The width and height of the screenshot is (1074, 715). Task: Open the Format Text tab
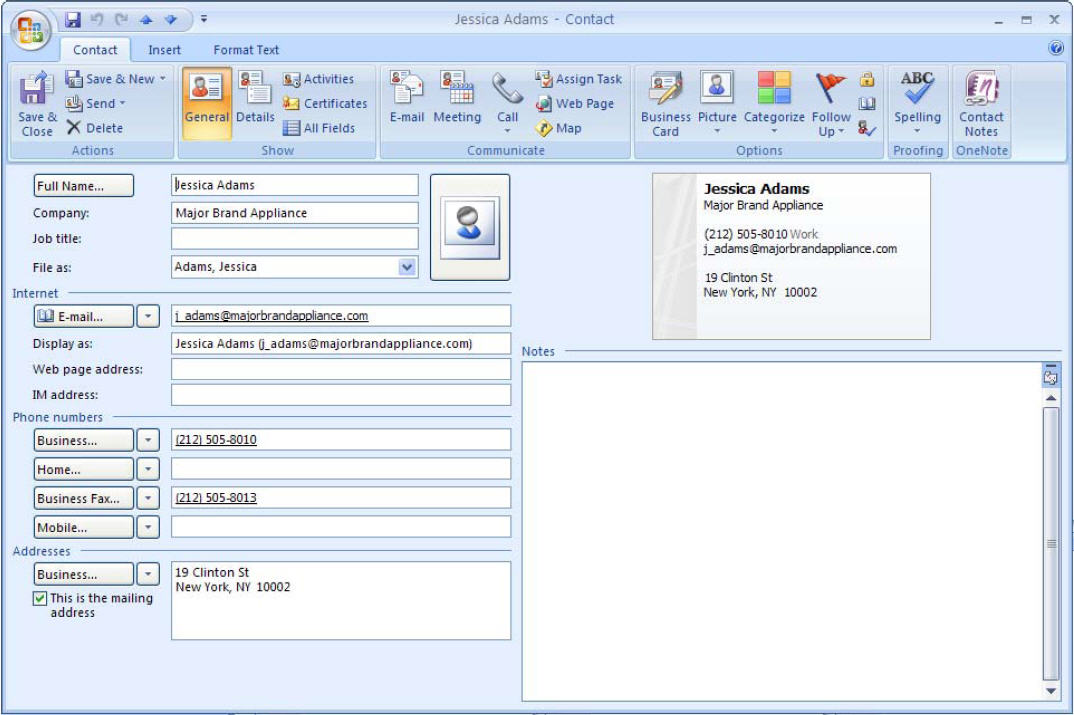(x=246, y=50)
